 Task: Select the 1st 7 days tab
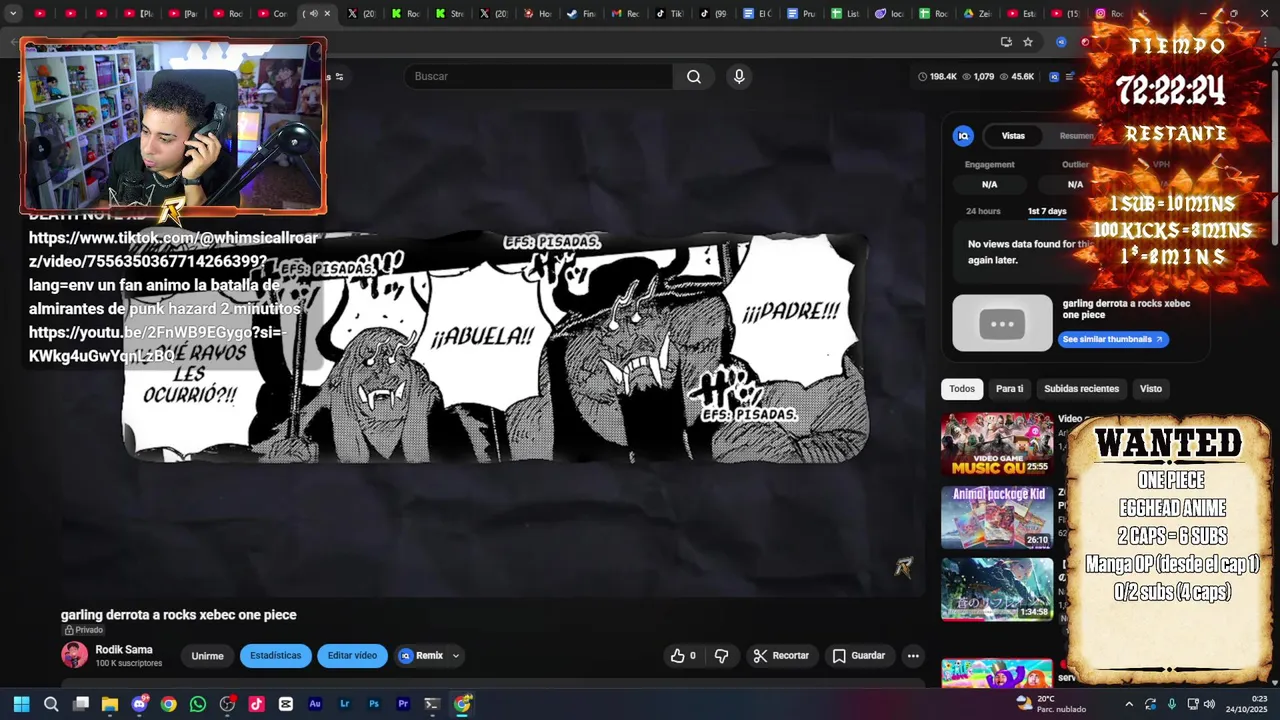click(x=1047, y=211)
